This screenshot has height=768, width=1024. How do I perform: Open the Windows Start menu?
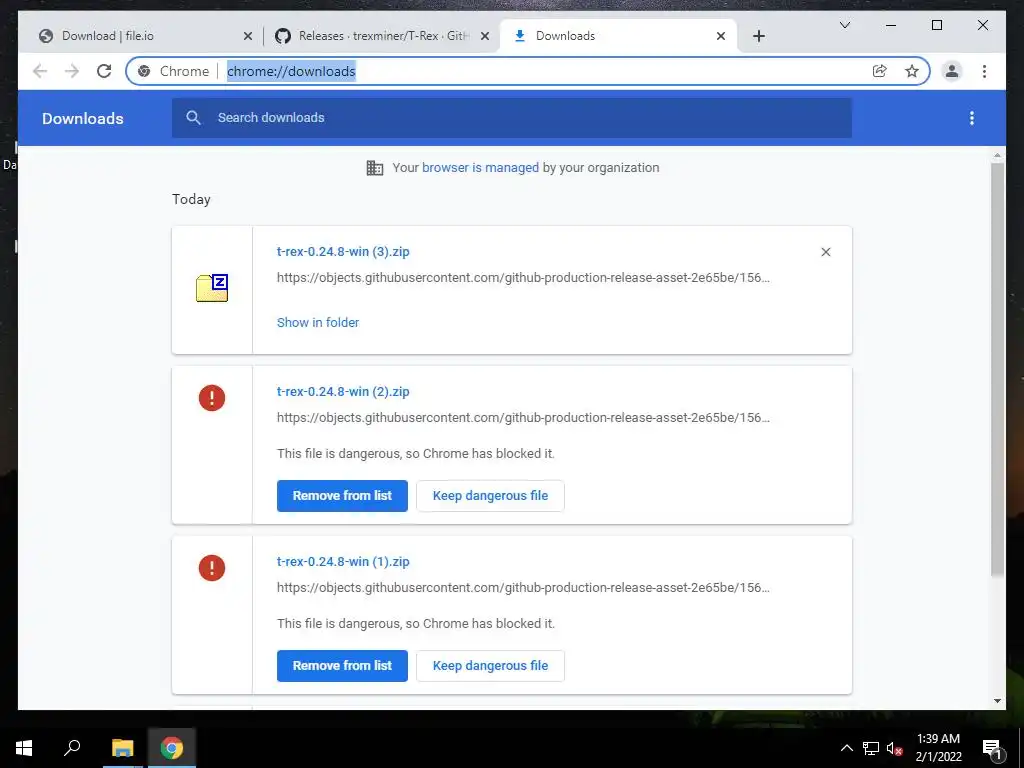tap(24, 748)
